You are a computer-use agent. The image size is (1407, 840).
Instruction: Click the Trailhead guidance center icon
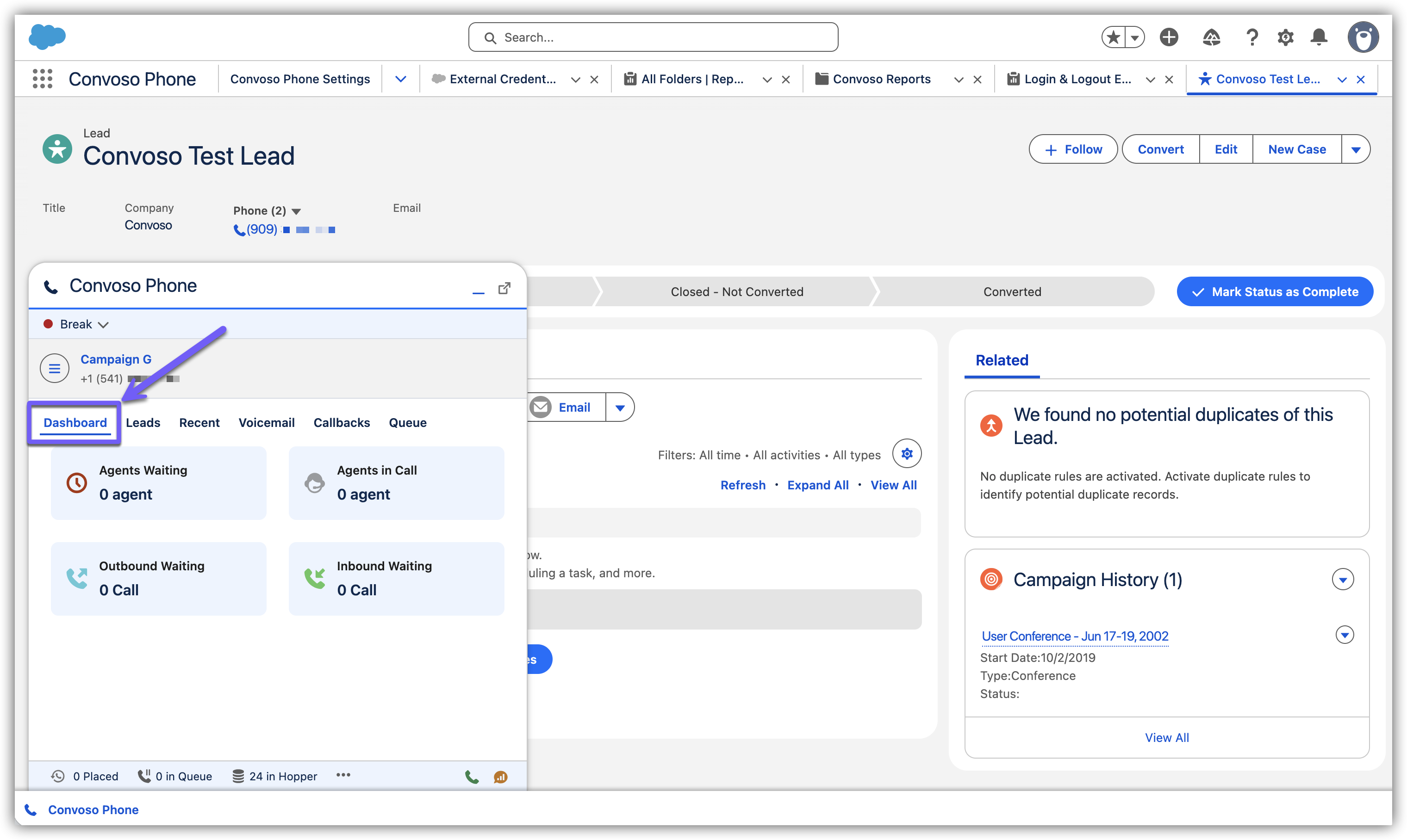(x=1211, y=37)
